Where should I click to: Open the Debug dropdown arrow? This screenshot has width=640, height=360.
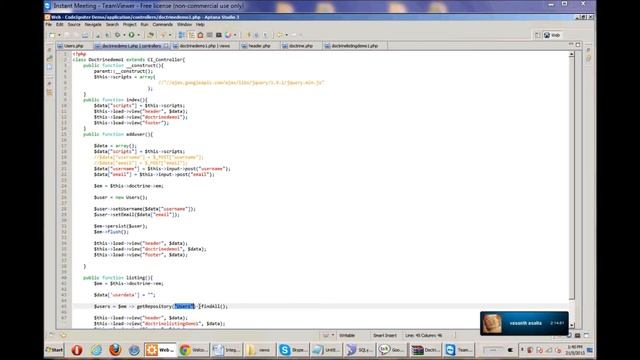pyautogui.click(x=124, y=35)
